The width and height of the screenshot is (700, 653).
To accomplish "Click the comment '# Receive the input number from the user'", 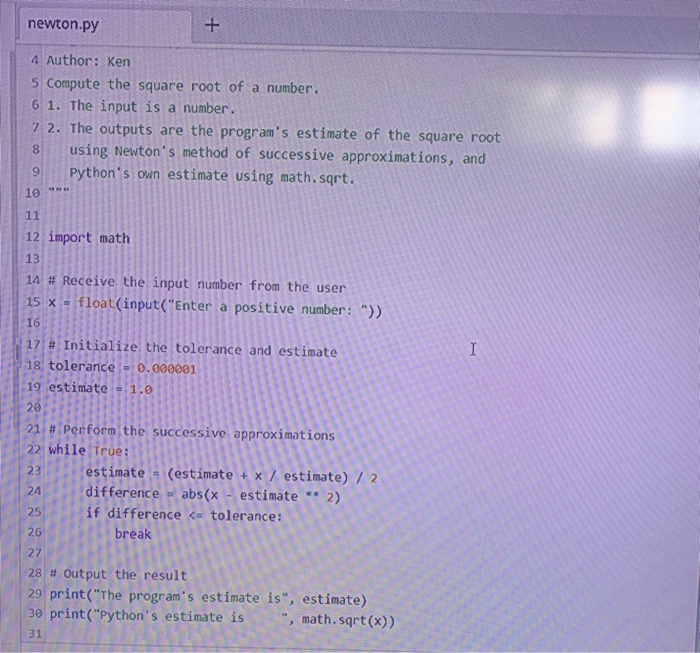I will pyautogui.click(x=197, y=284).
